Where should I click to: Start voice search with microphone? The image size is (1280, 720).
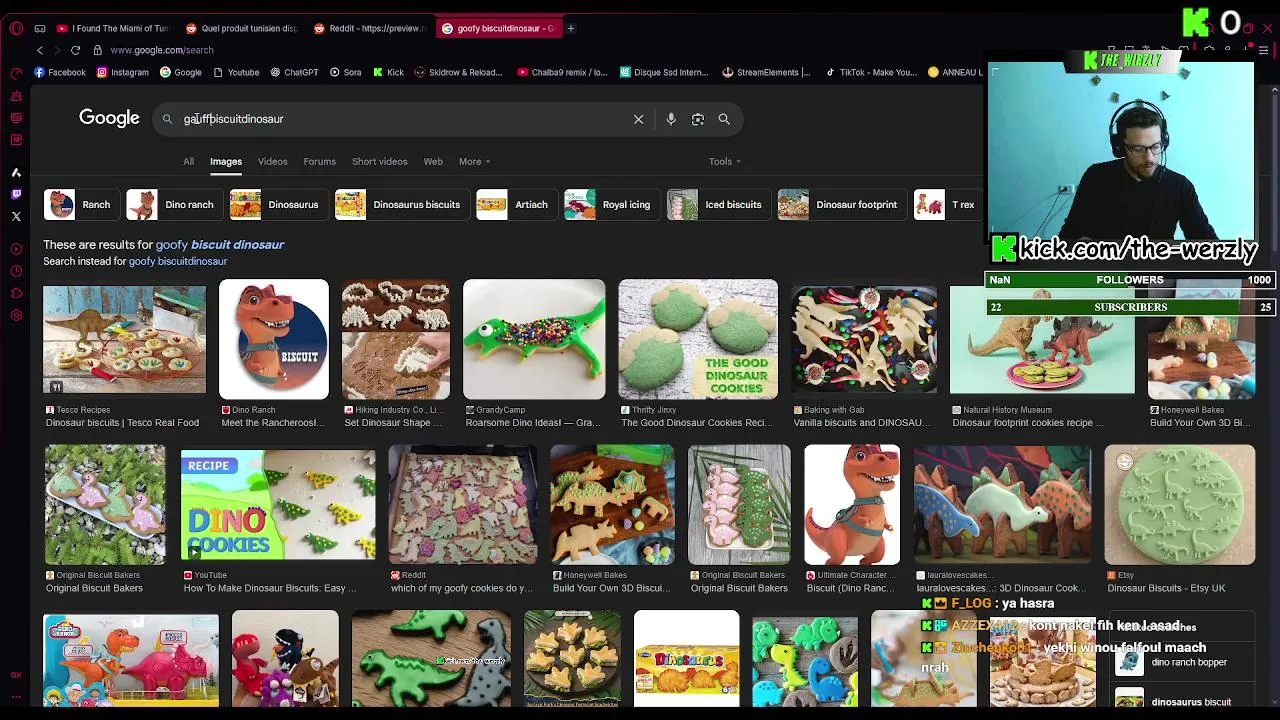[671, 119]
